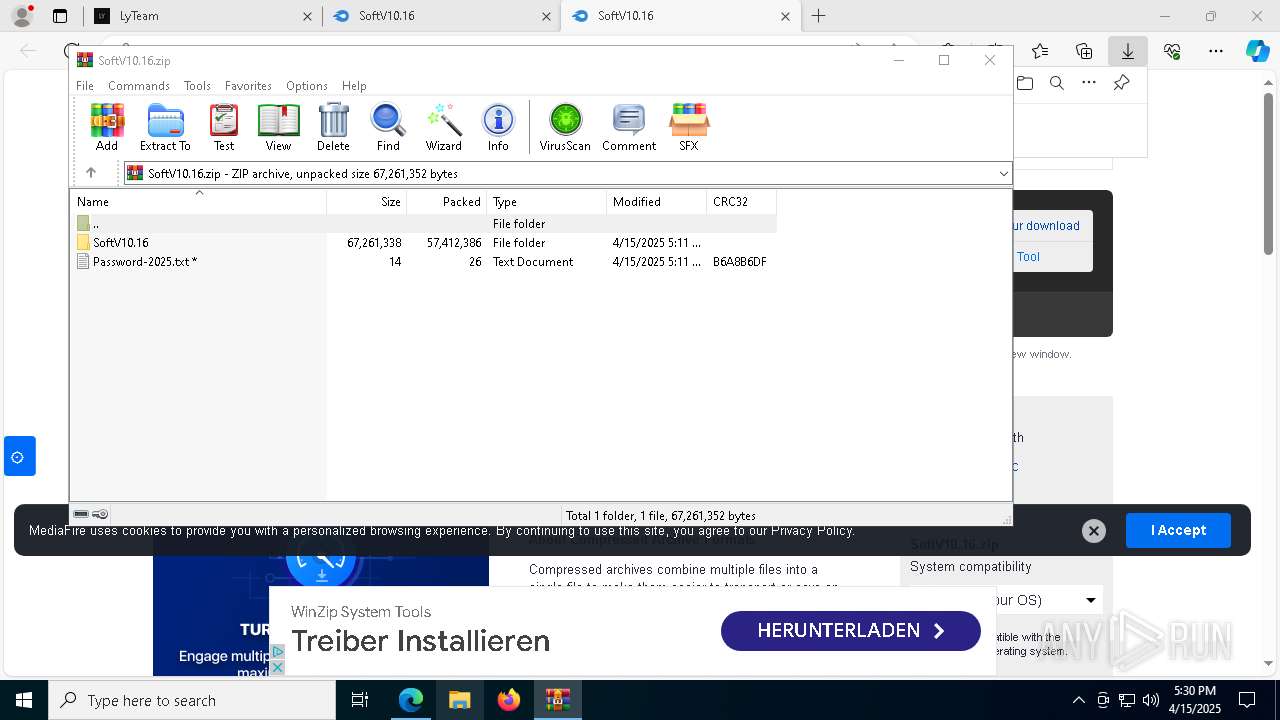Open the OS compatibility dropdown
The width and height of the screenshot is (1280, 720).
pyautogui.click(x=1091, y=600)
